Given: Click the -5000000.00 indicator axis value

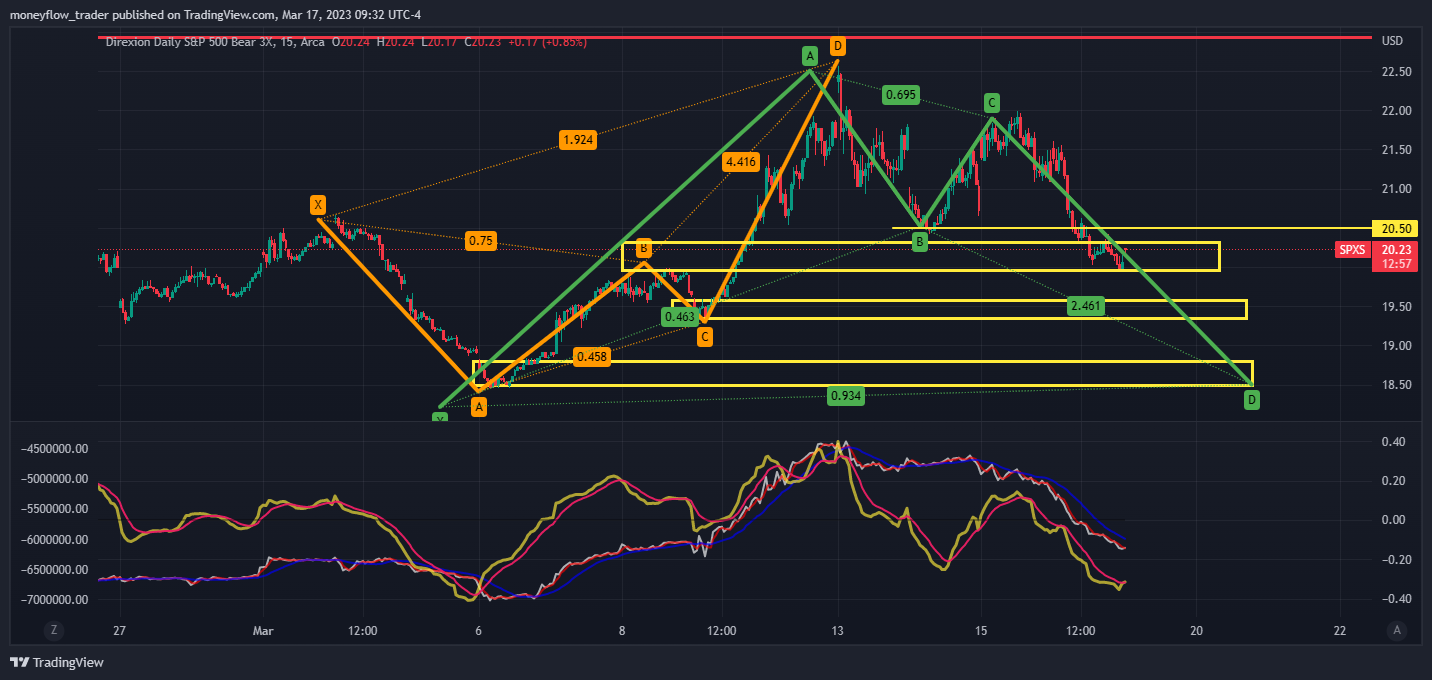Looking at the screenshot, I should (x=55, y=479).
